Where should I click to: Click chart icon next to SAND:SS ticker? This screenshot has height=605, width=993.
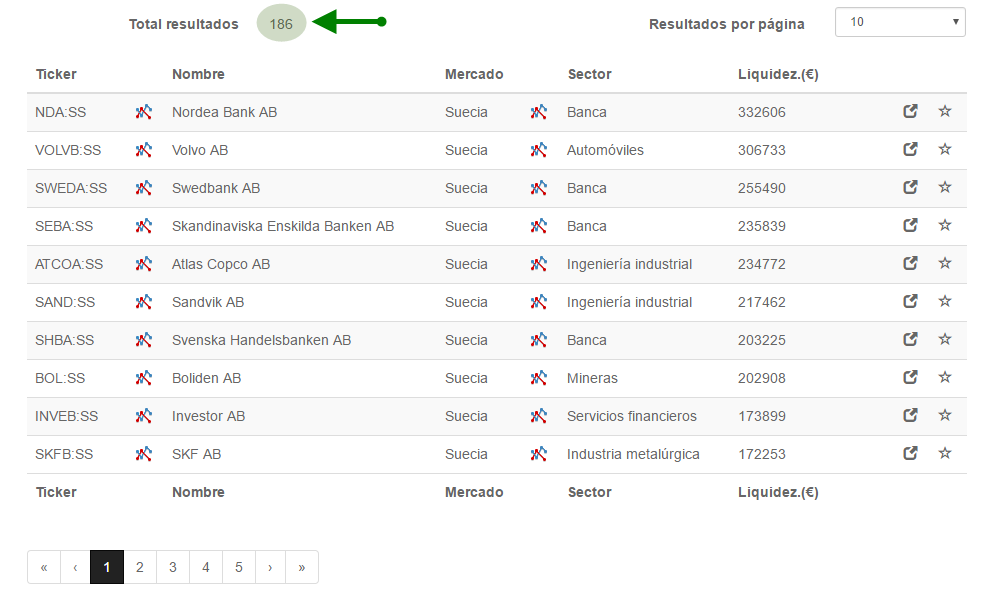click(144, 302)
